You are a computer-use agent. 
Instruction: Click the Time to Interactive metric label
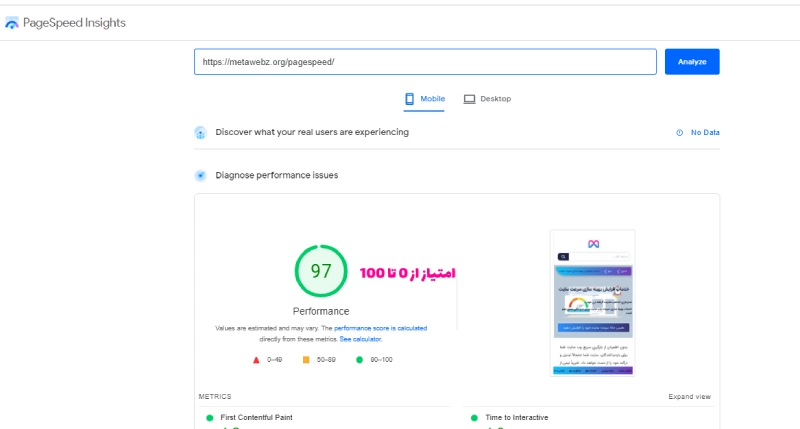click(x=516, y=418)
